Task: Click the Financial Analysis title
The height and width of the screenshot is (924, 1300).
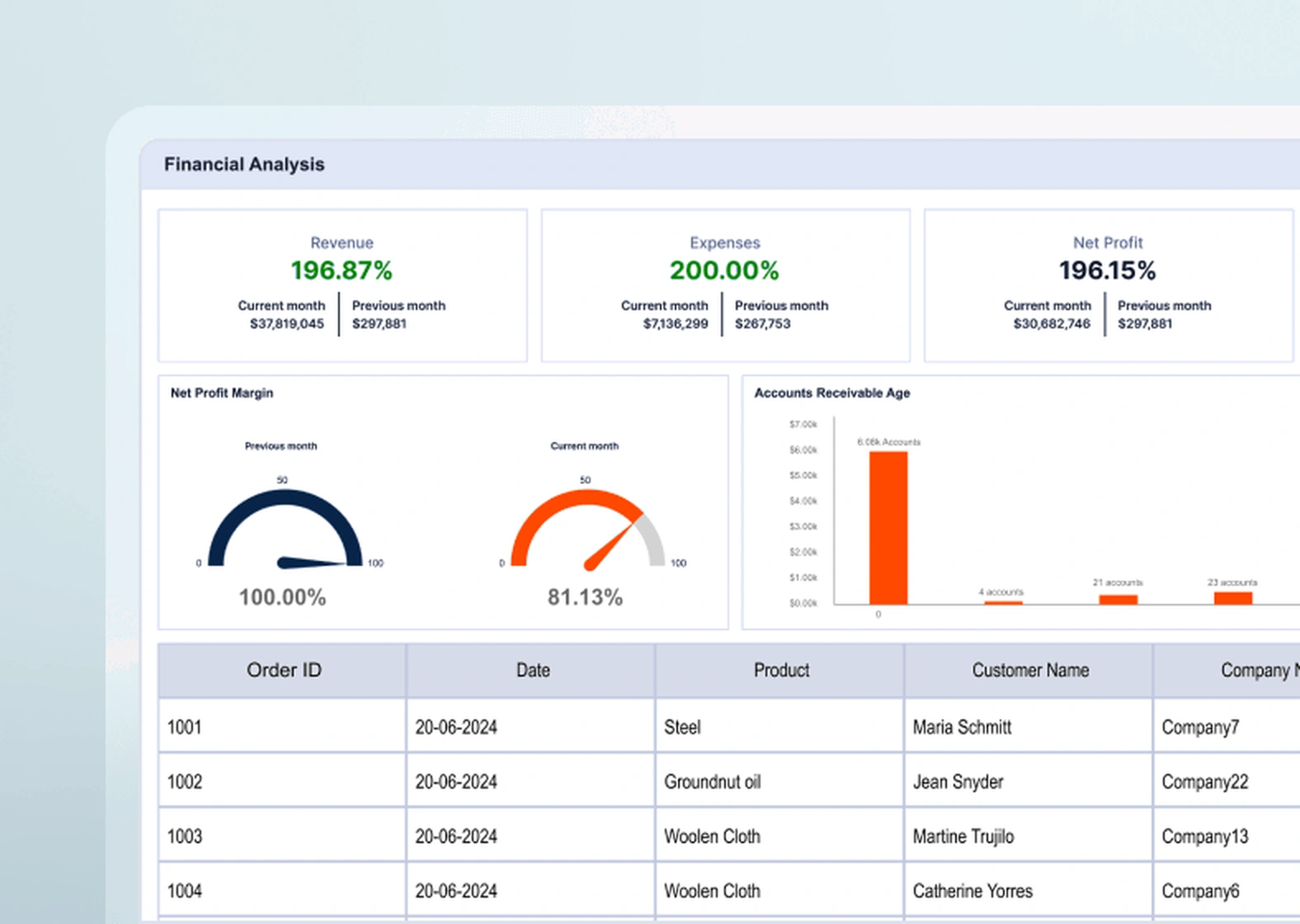Action: (x=244, y=164)
